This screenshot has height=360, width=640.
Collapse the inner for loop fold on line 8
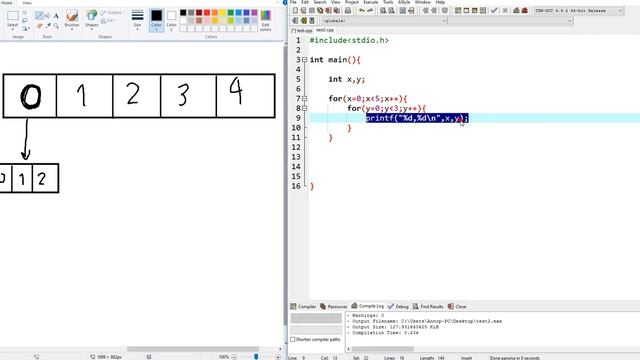[304, 109]
